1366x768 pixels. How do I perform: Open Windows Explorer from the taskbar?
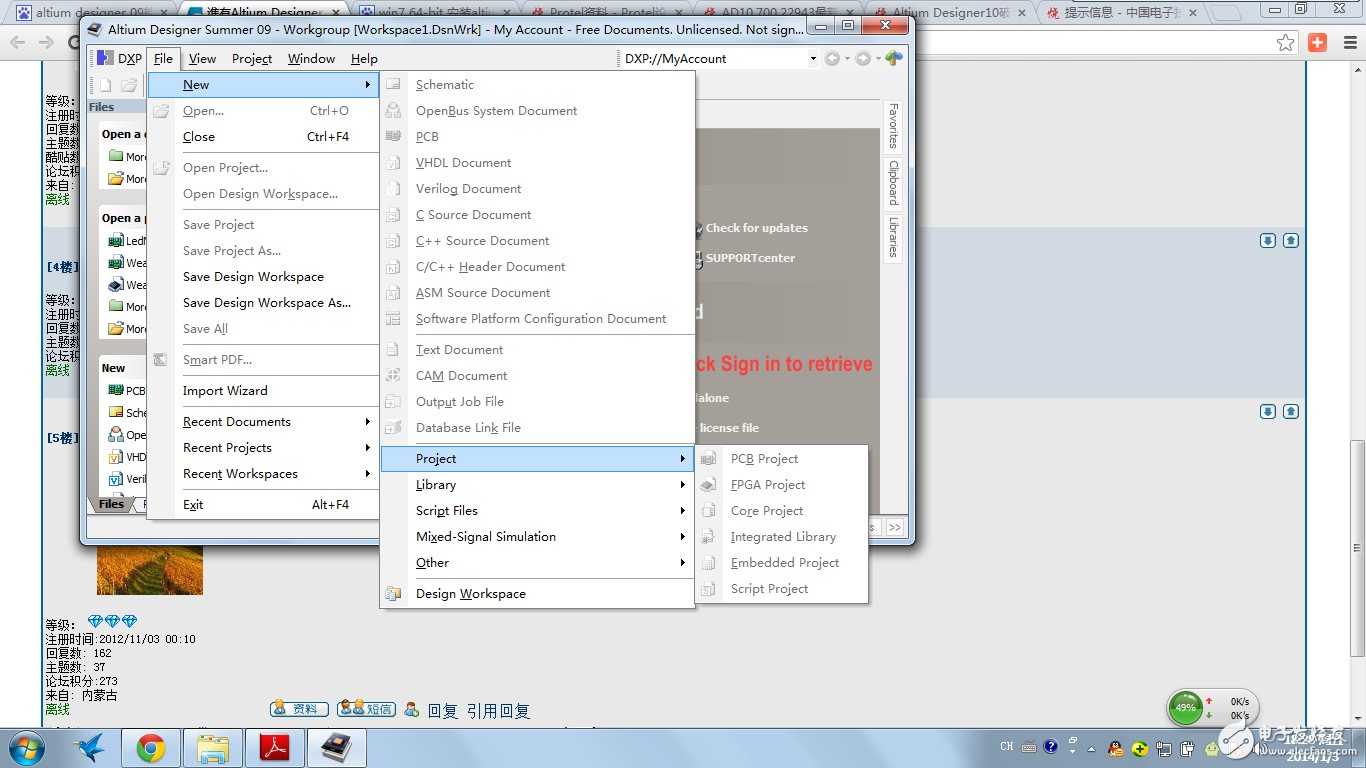(213, 748)
